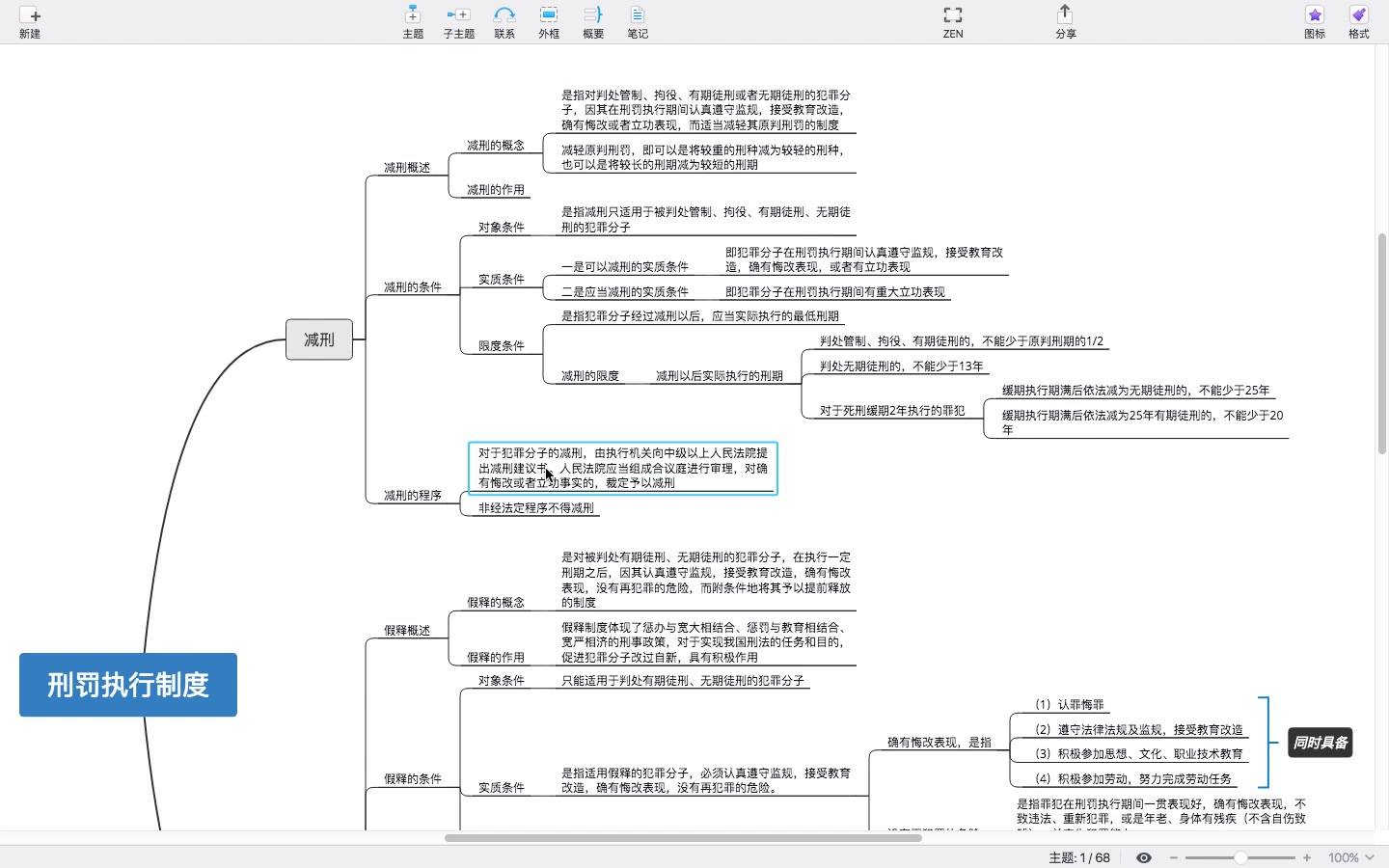Image resolution: width=1389 pixels, height=868 pixels.
Task: Select 二是应当减刑的实质条件 node
Action: [x=625, y=292]
